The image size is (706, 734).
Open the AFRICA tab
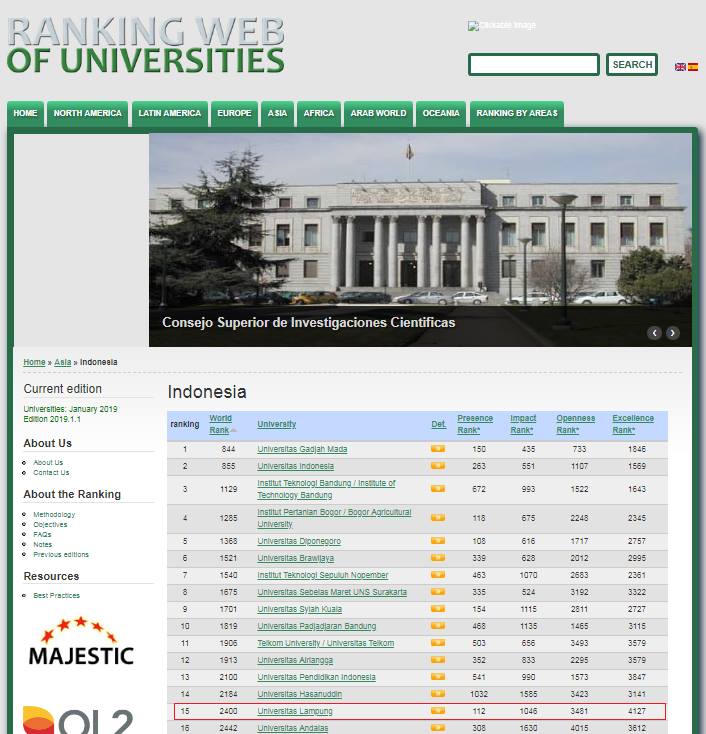click(319, 113)
